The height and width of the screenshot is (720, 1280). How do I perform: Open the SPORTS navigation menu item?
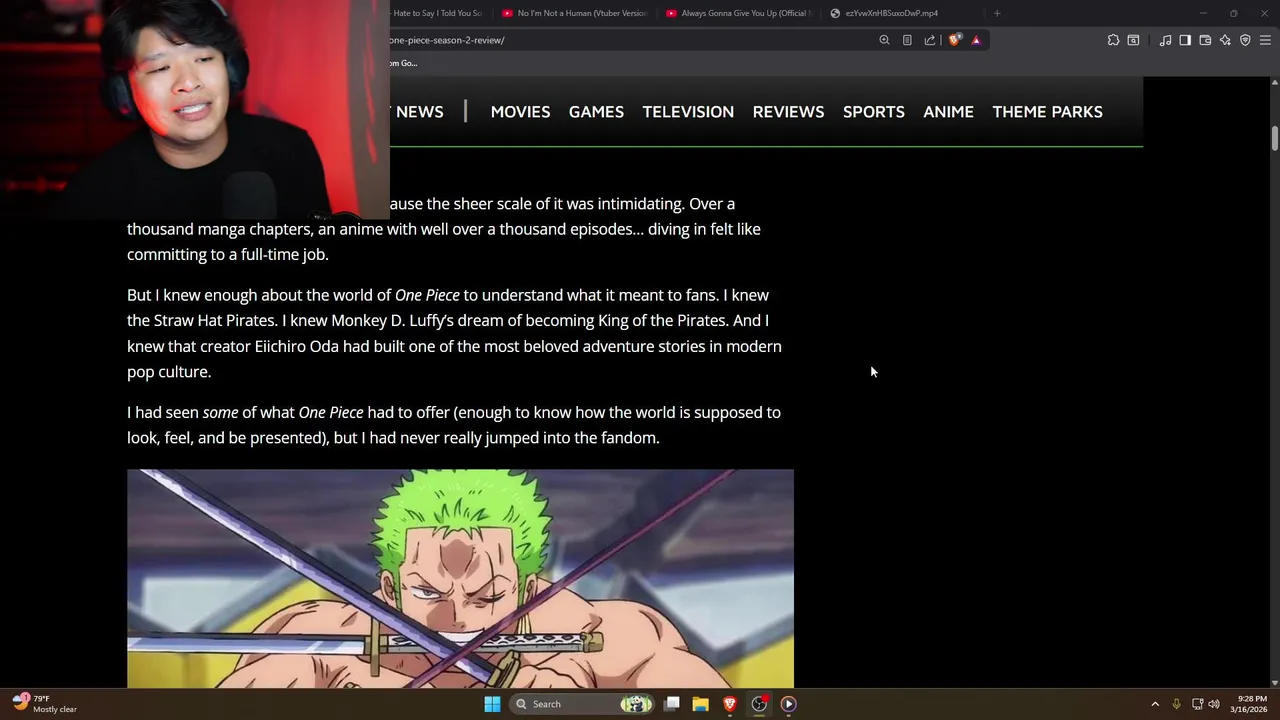[x=873, y=112]
